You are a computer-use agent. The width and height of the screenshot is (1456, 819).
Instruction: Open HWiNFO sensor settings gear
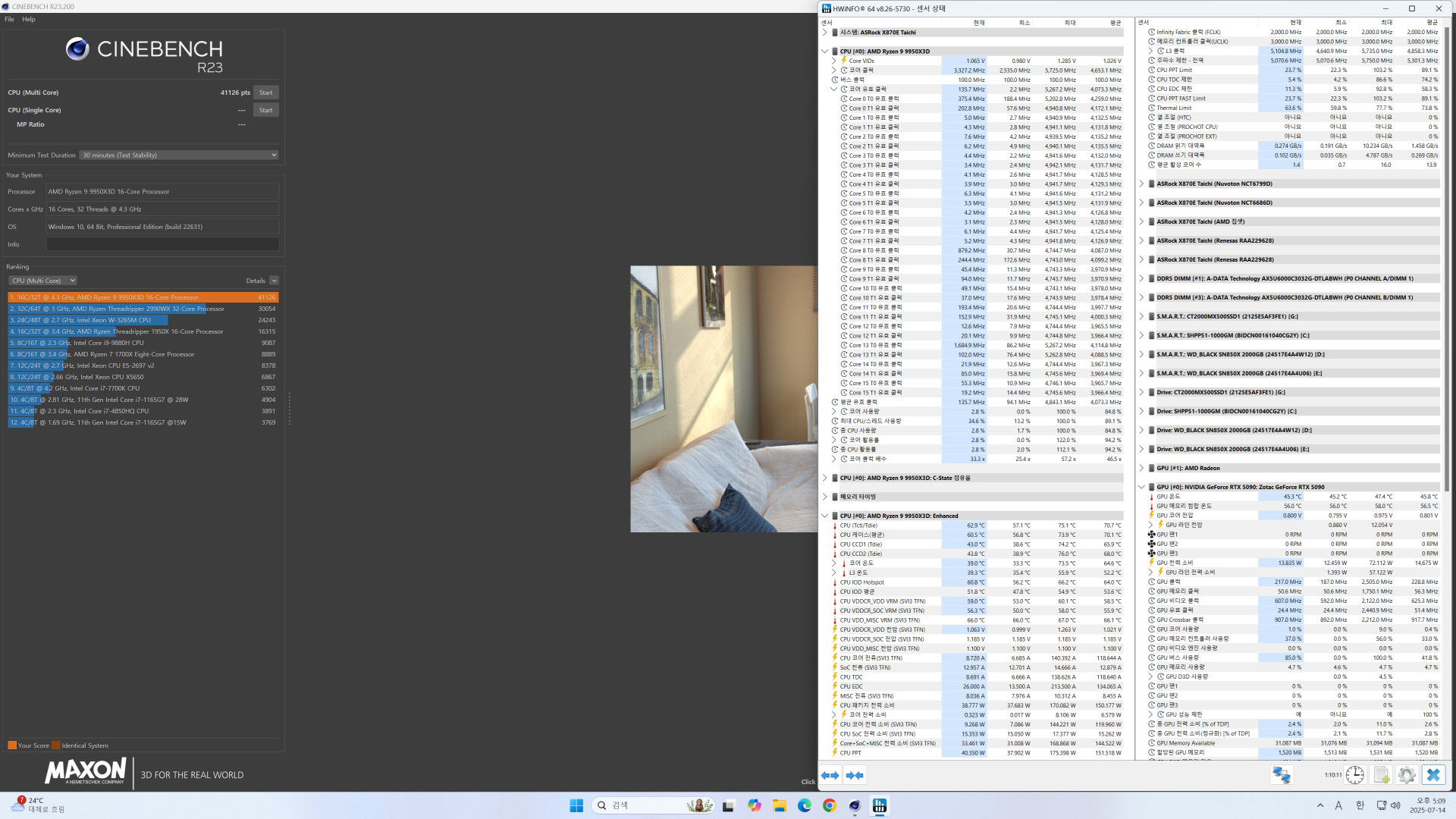tap(1407, 775)
